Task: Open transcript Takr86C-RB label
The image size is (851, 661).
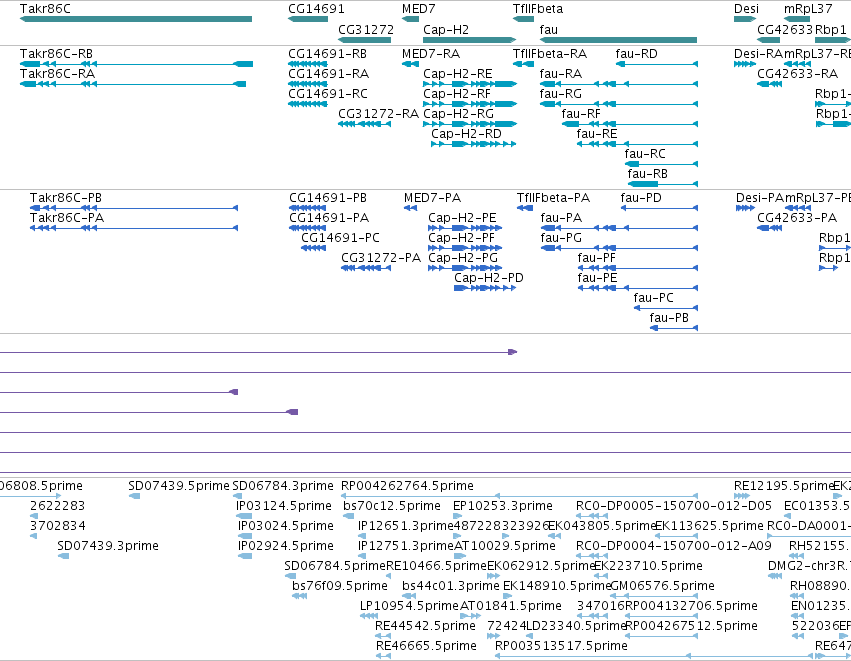Action: click(x=56, y=54)
